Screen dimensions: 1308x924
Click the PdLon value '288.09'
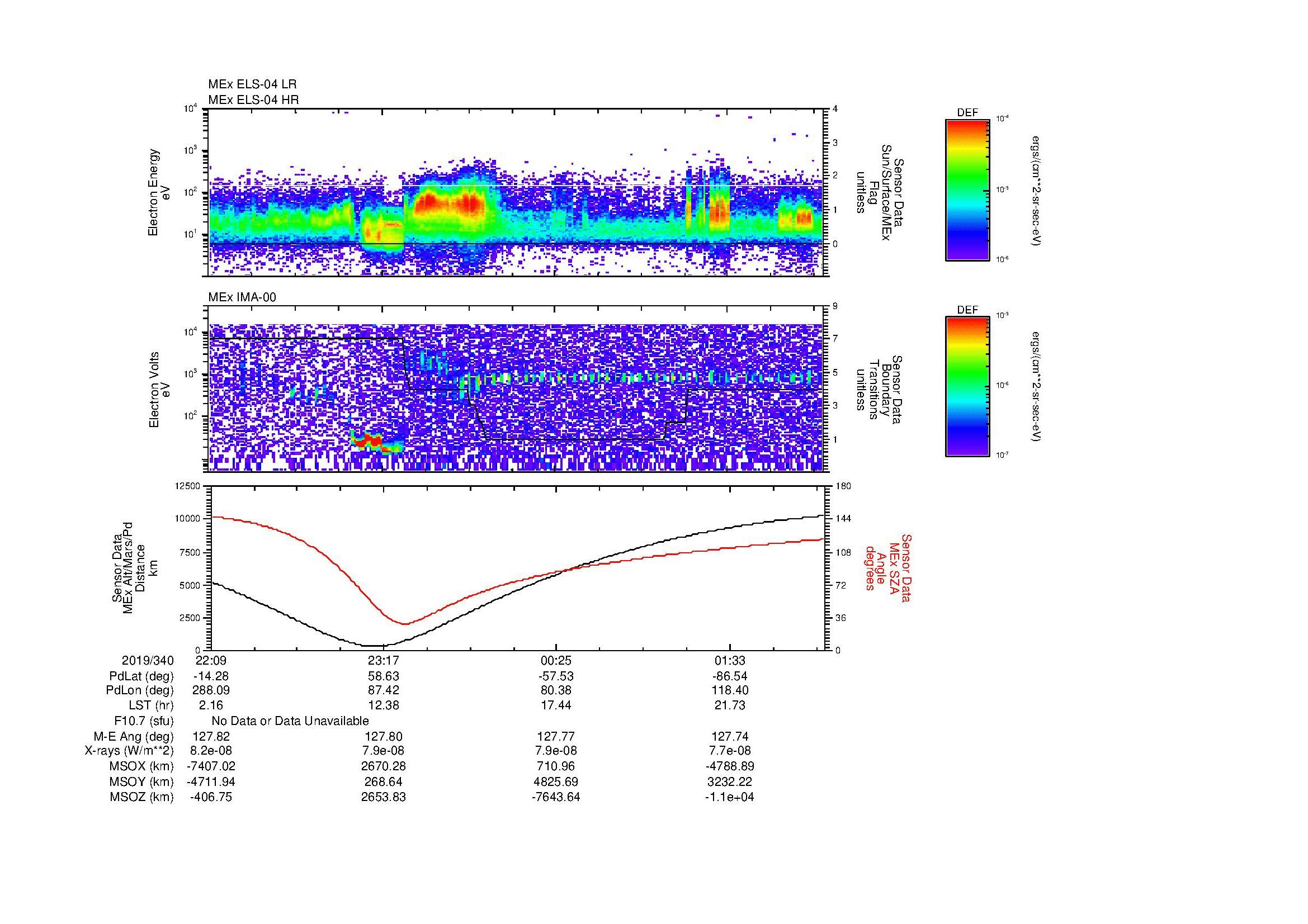tap(211, 690)
